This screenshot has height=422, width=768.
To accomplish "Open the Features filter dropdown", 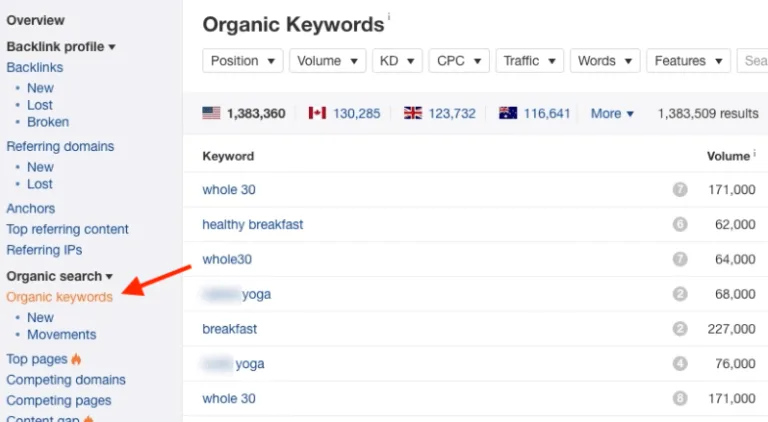I will click(x=688, y=61).
